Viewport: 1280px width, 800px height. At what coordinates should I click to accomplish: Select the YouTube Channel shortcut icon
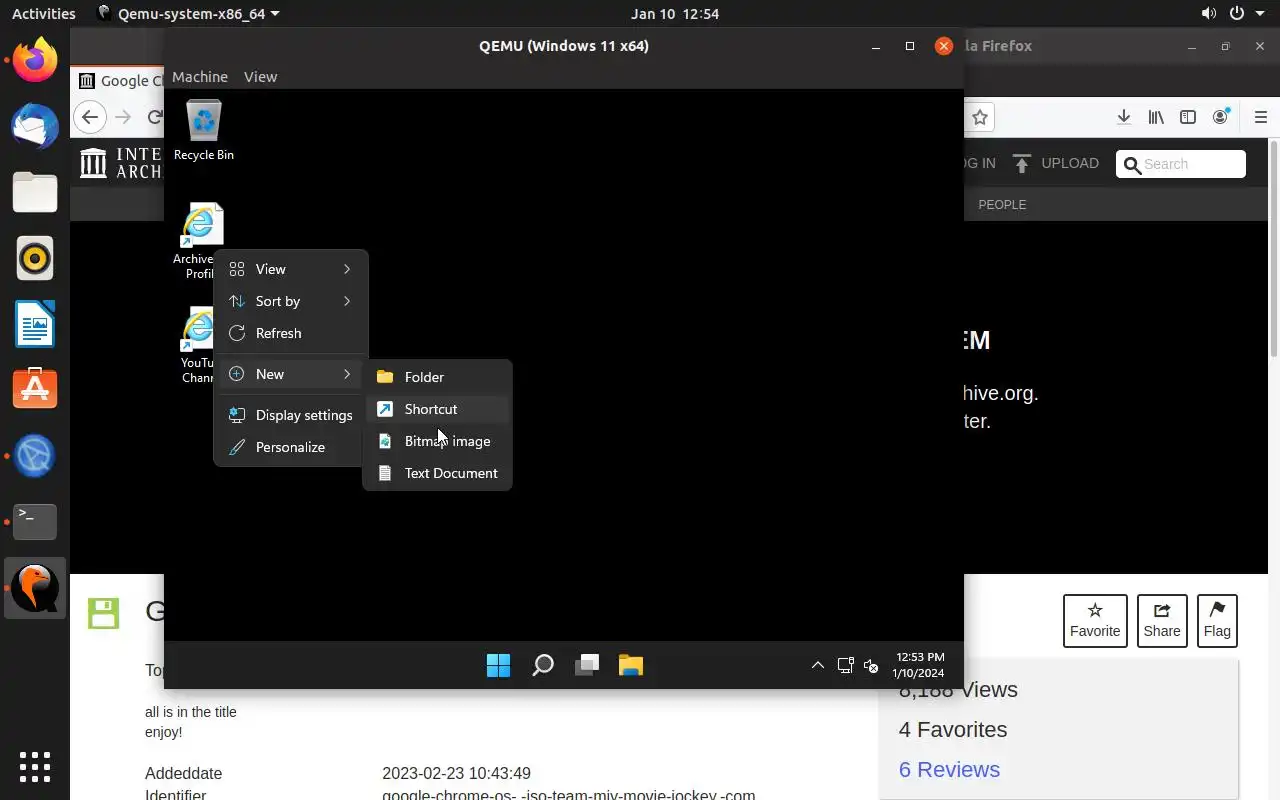(198, 344)
